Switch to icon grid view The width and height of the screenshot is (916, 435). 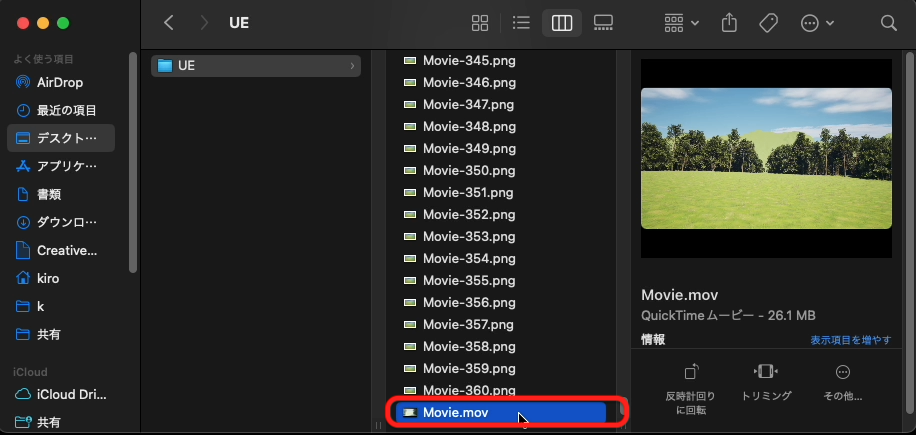(480, 23)
